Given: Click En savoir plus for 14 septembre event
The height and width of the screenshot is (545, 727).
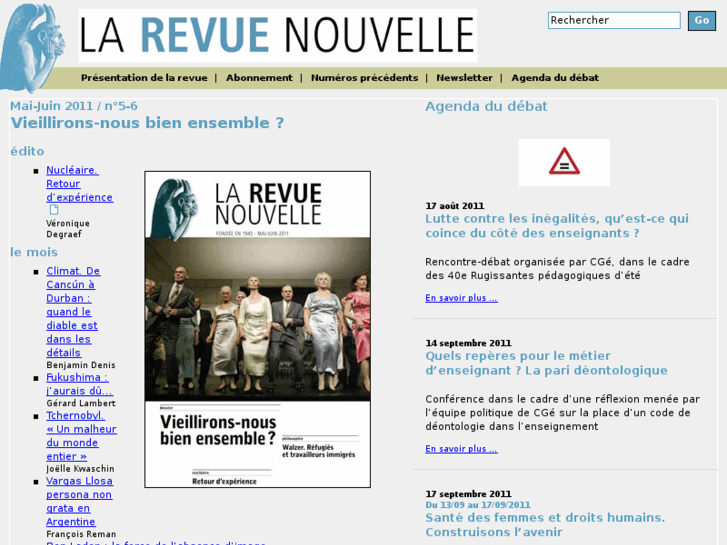Looking at the screenshot, I should 461,449.
